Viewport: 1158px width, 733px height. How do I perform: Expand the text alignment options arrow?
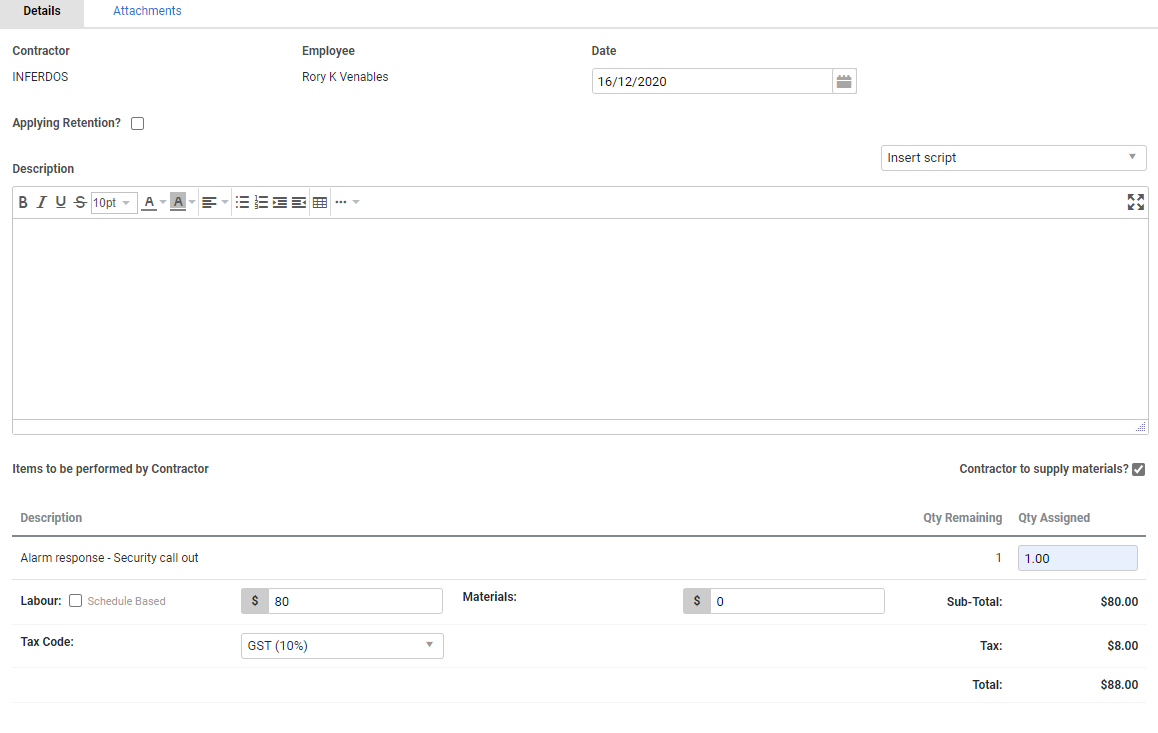225,202
